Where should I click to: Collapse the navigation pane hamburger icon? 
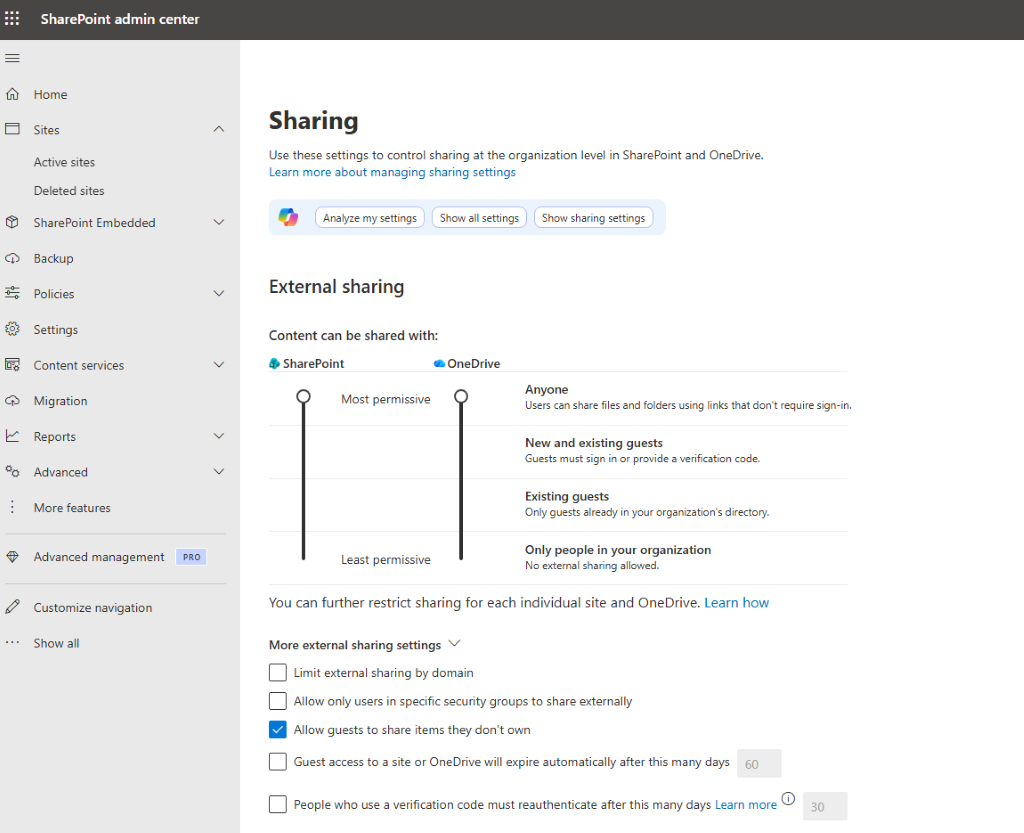click(x=12, y=58)
